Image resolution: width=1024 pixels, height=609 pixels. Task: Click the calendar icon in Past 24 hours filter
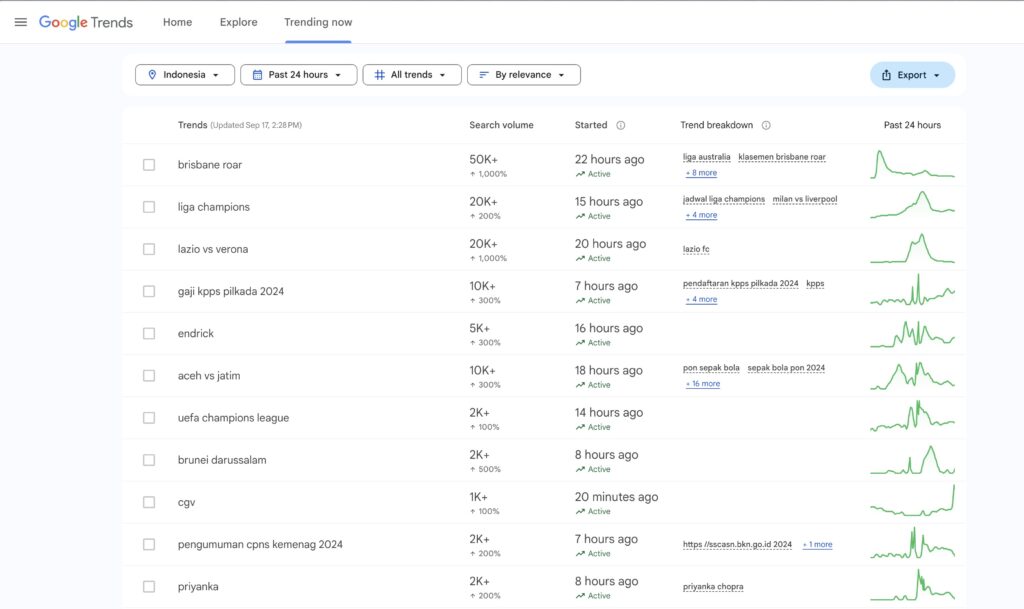pos(257,75)
